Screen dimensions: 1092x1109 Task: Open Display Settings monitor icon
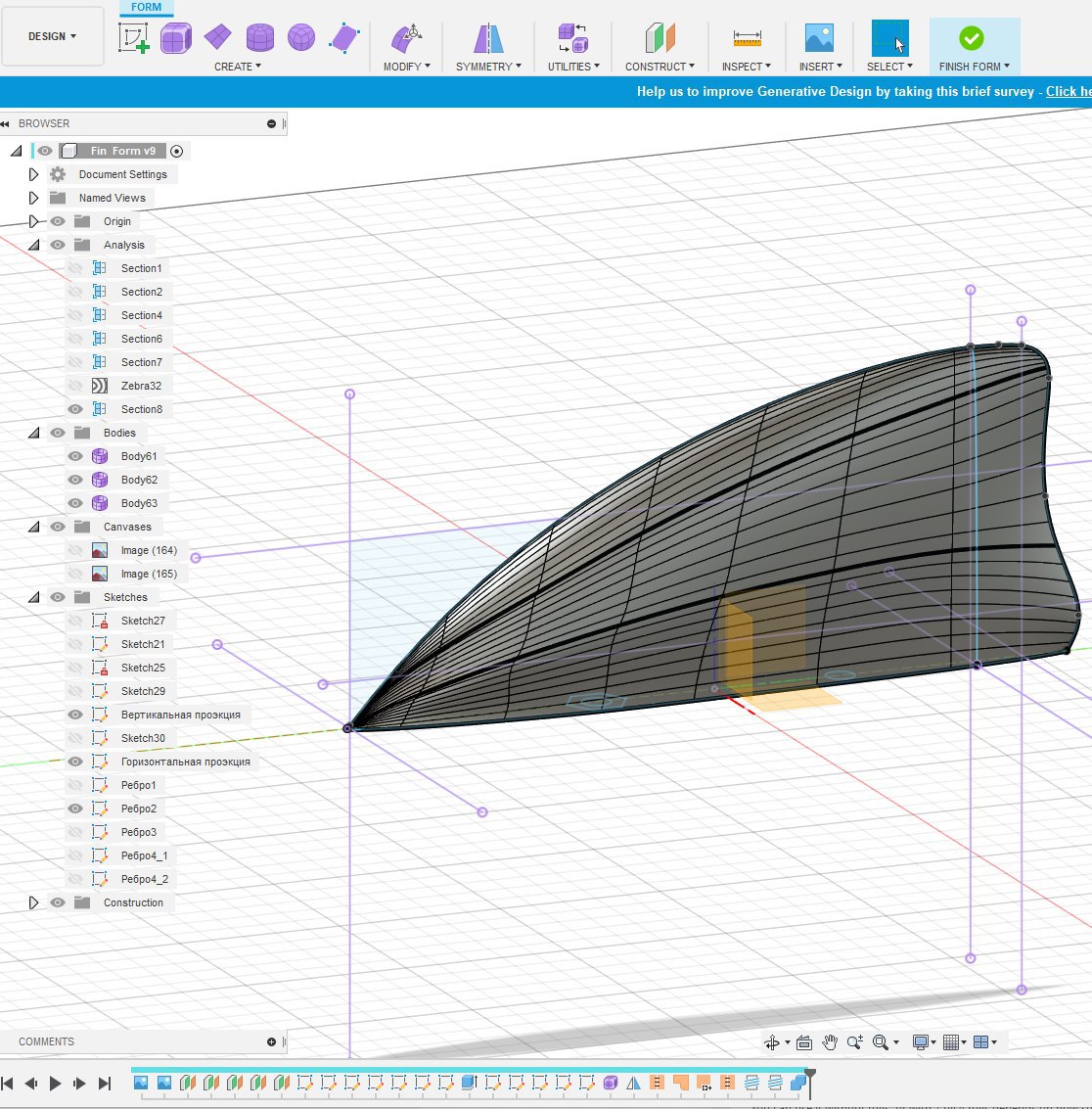click(920, 1041)
